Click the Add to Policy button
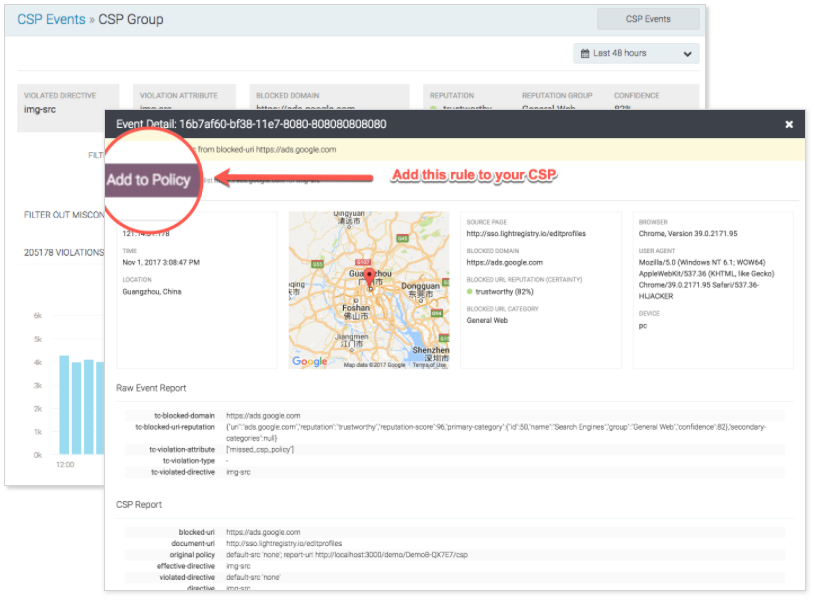The height and width of the screenshot is (601, 814). [149, 180]
